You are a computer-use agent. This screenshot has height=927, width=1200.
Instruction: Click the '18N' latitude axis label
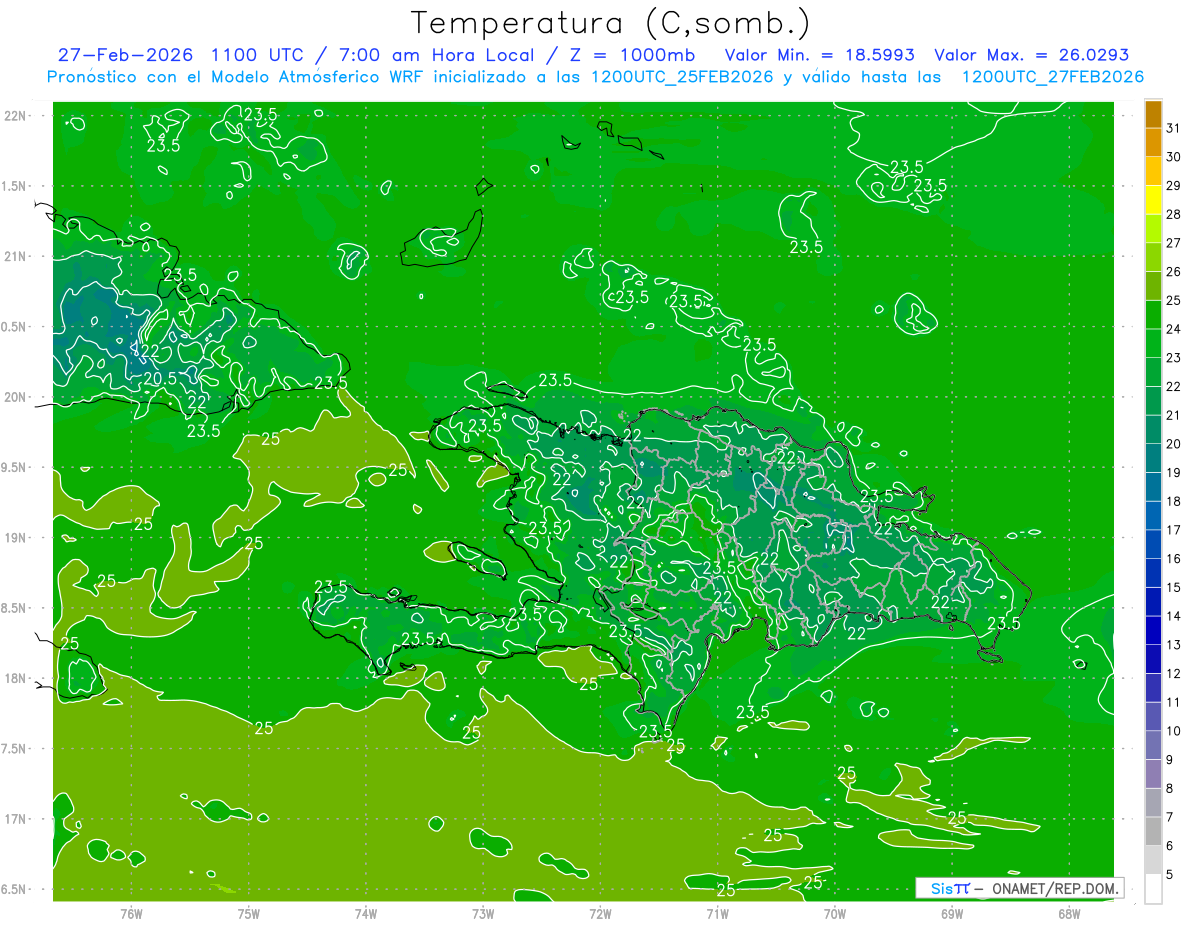coord(16,678)
